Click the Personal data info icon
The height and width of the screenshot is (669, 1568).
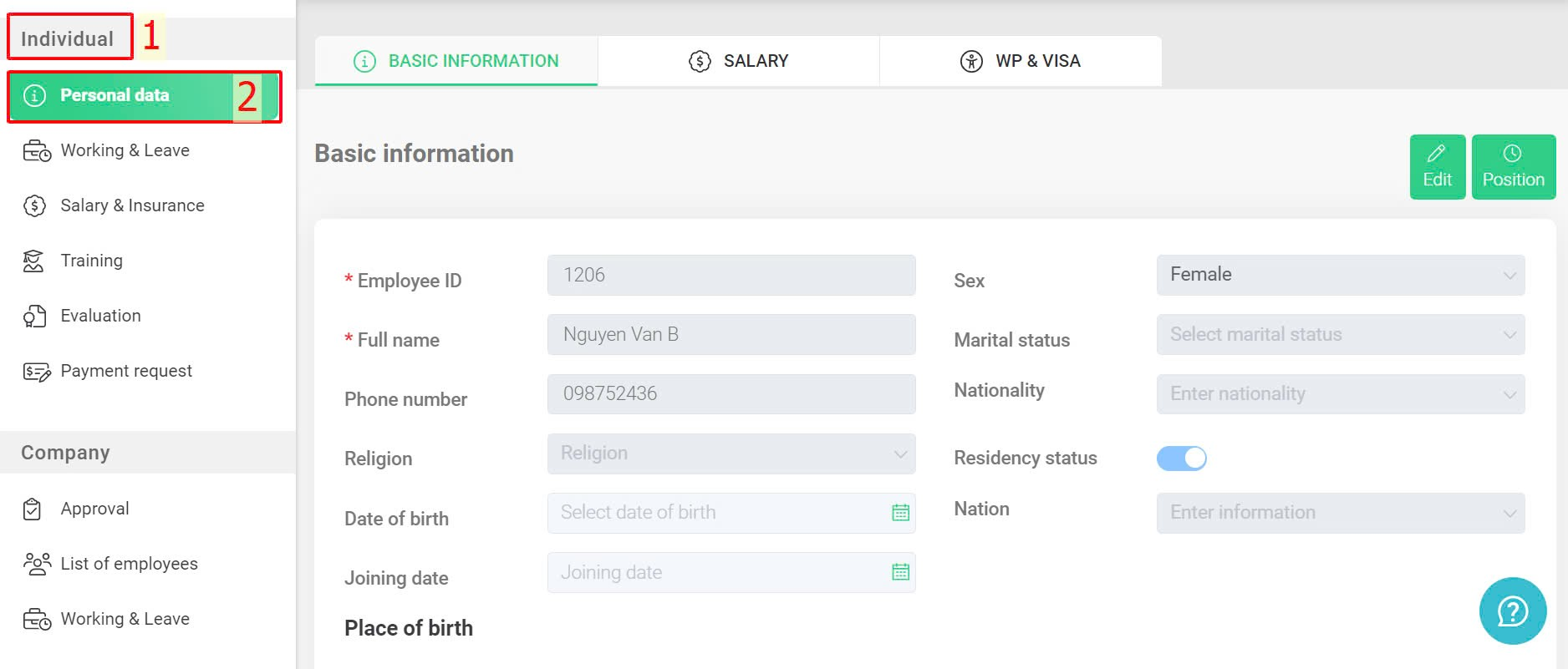tap(34, 95)
